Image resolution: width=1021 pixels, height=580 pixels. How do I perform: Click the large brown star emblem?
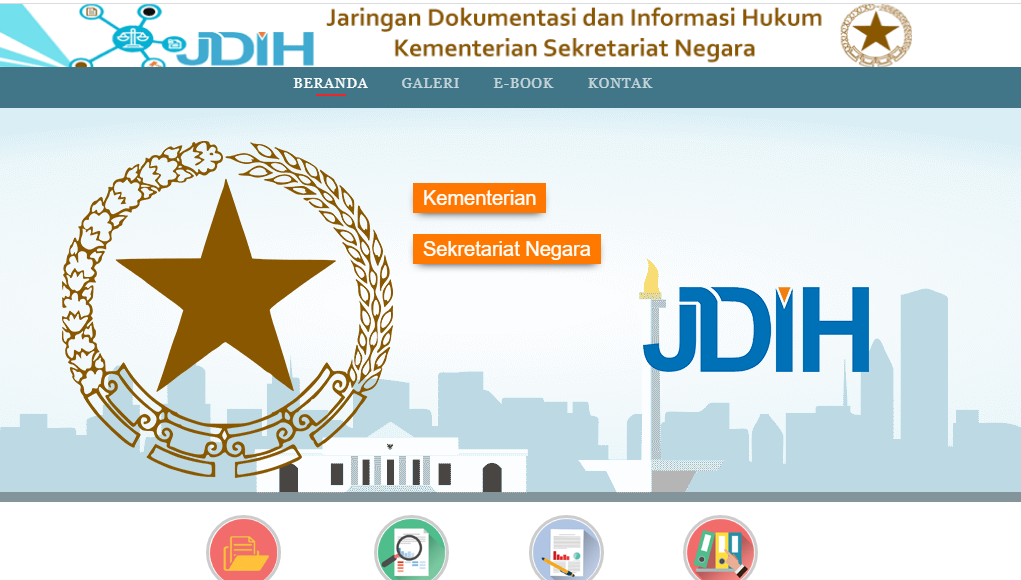(x=225, y=290)
